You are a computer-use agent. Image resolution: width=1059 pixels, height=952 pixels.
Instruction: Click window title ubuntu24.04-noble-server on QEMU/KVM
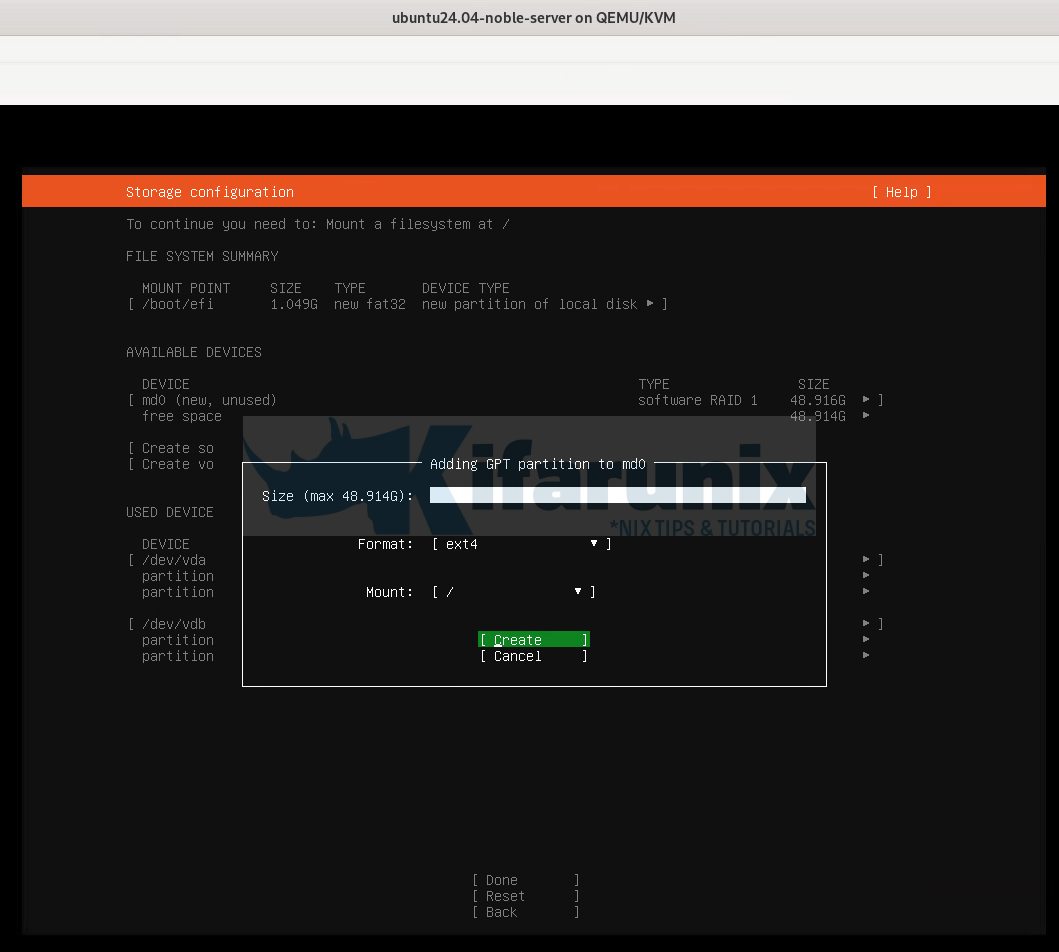(534, 18)
